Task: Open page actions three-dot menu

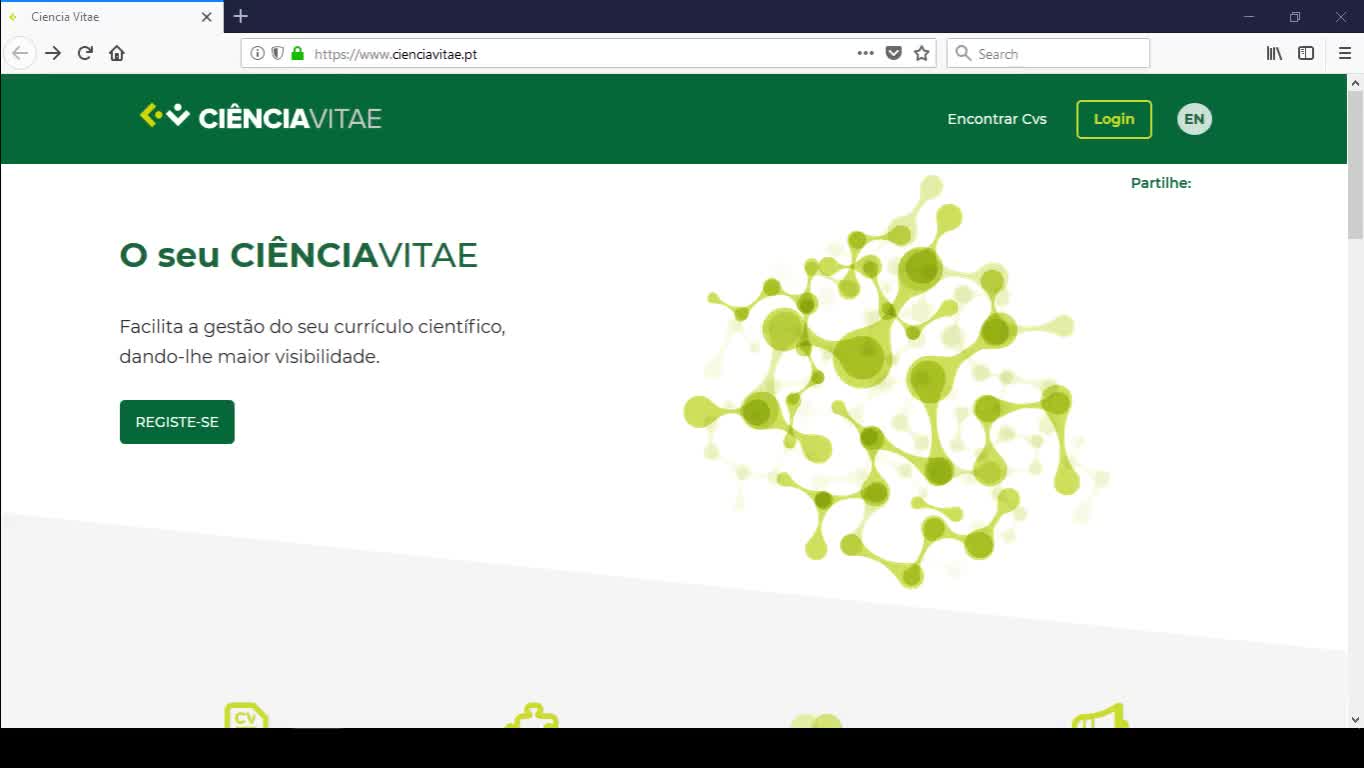Action: pos(866,53)
